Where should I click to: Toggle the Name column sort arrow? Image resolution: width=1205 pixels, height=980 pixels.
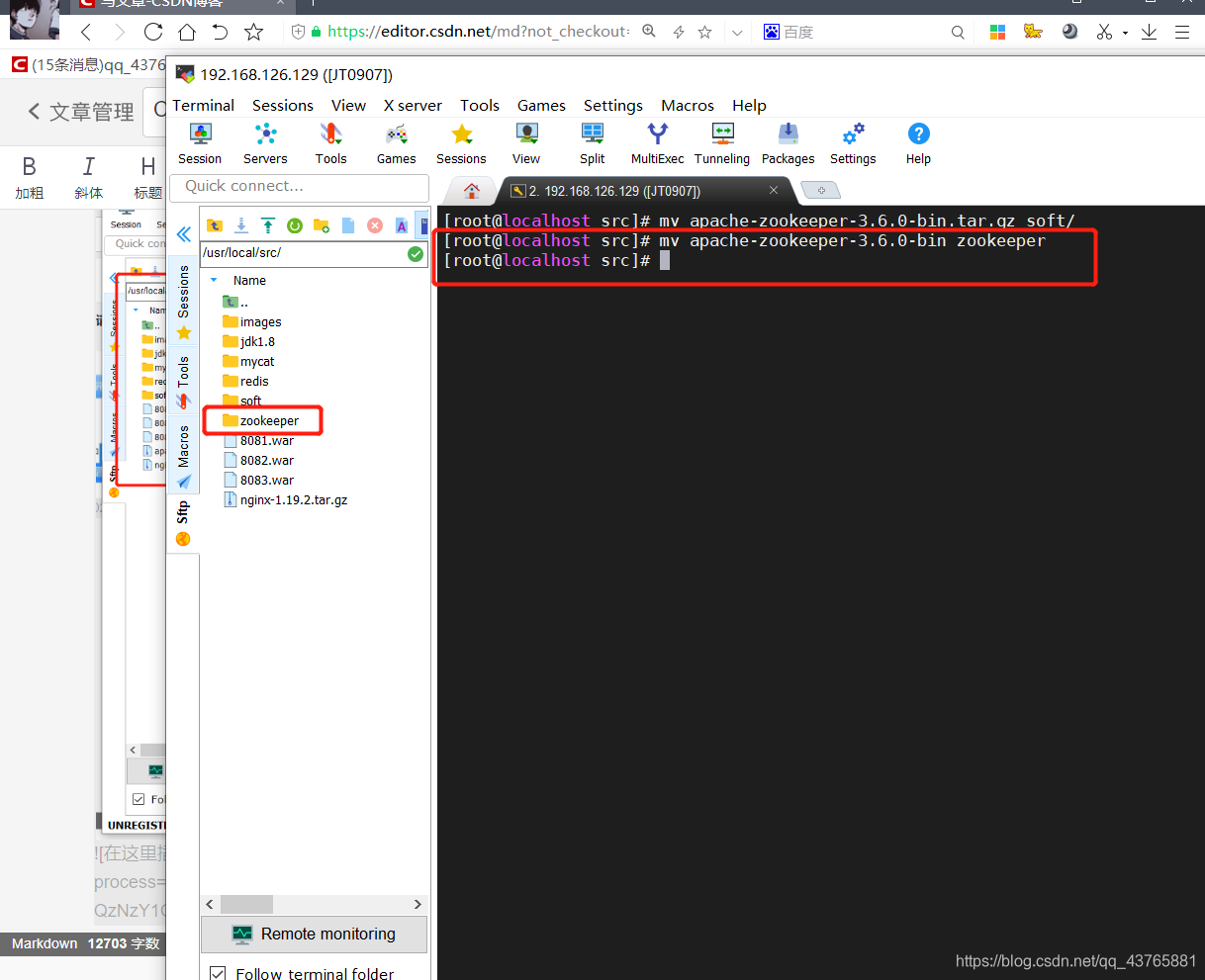coord(214,280)
